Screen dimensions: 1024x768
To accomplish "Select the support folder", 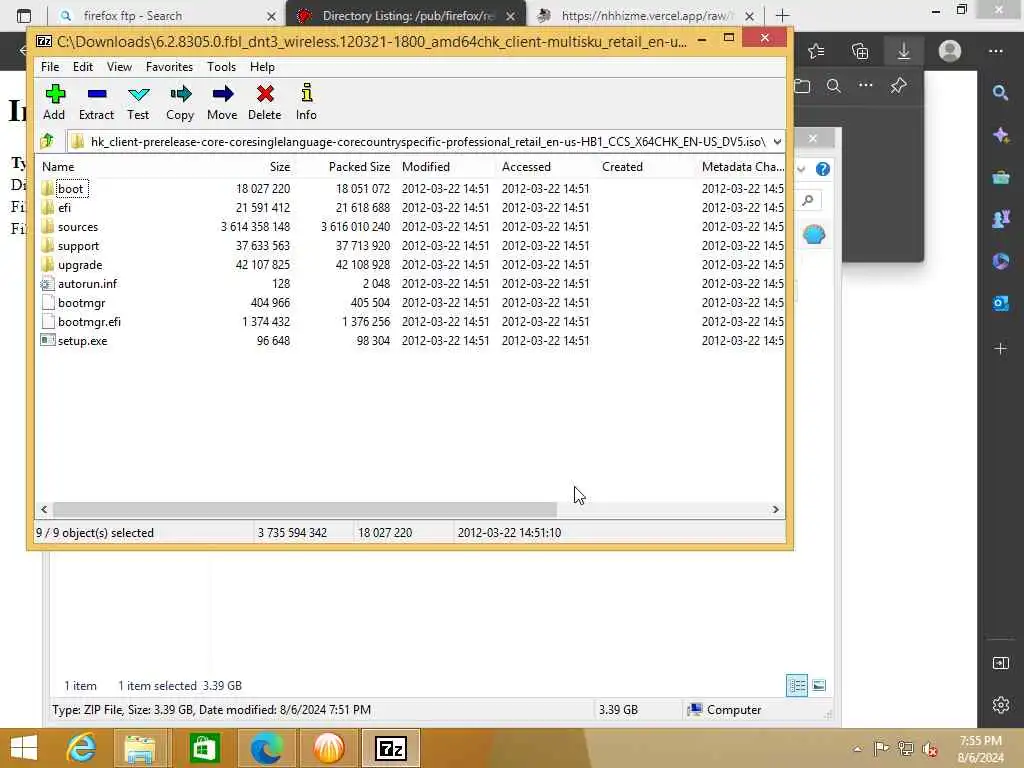I will (x=78, y=246).
